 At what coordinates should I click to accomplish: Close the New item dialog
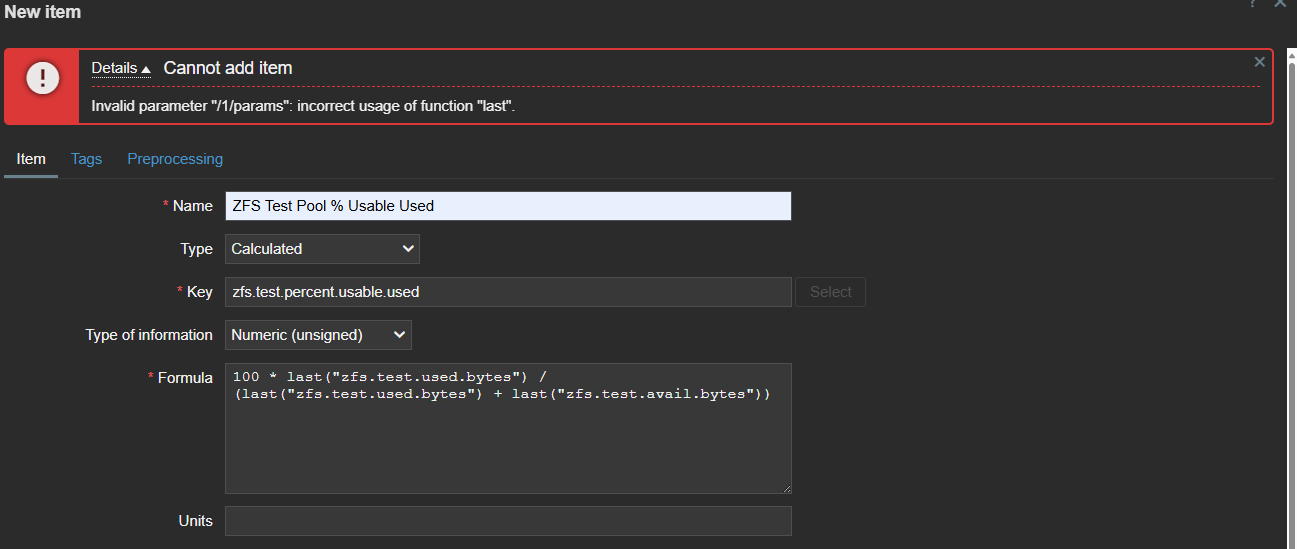click(x=1280, y=4)
